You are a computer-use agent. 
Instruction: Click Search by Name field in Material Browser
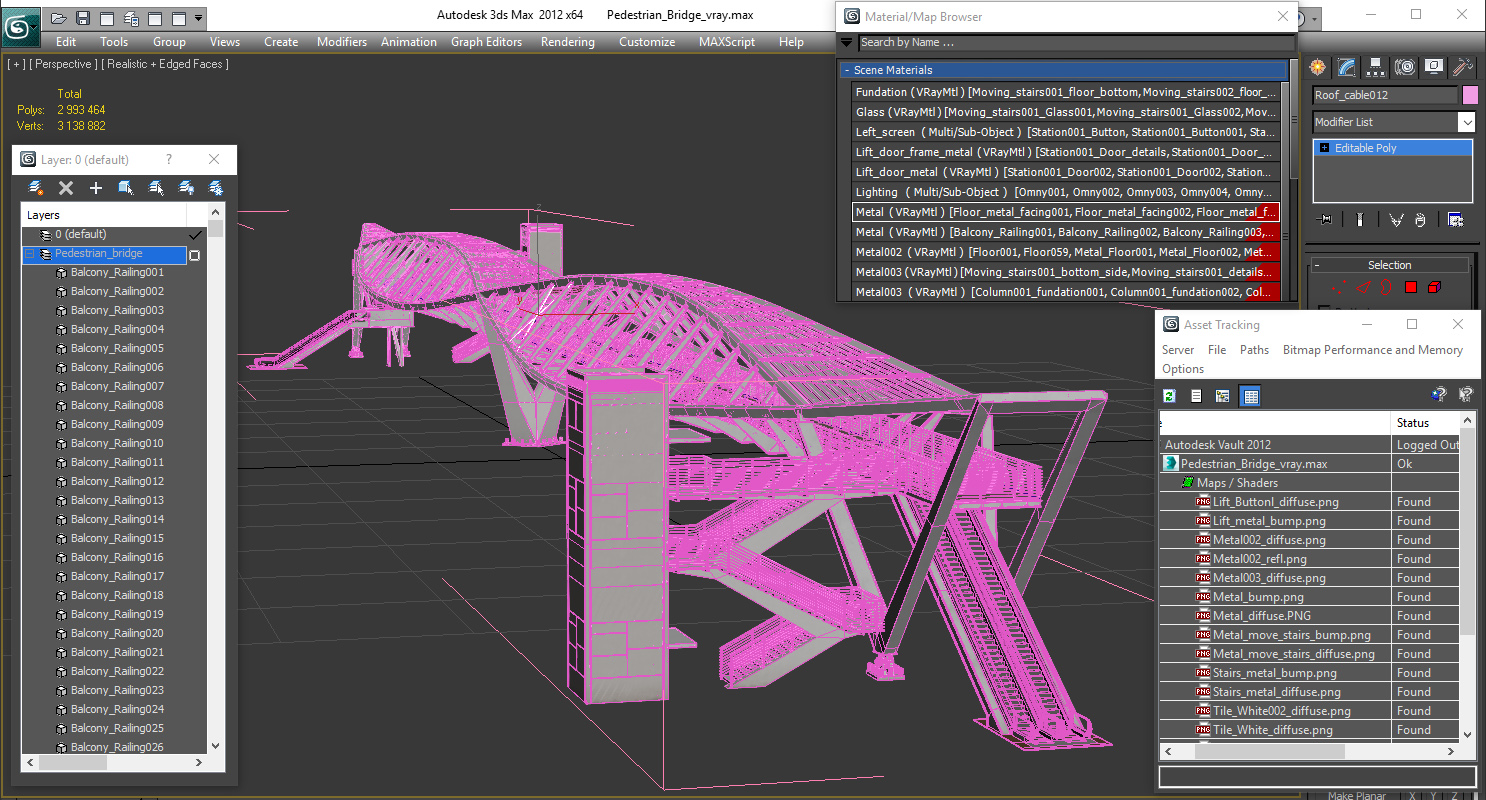(x=1076, y=42)
